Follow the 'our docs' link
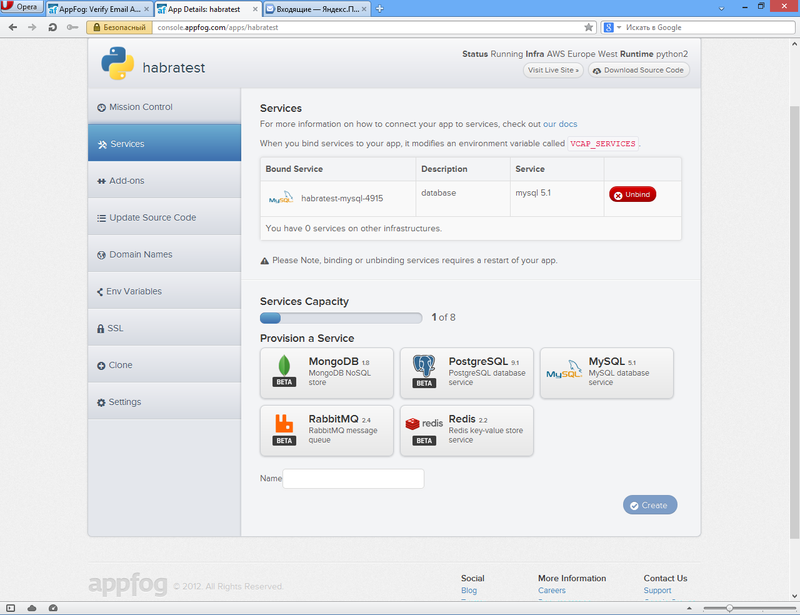The width and height of the screenshot is (800, 615). (x=560, y=124)
